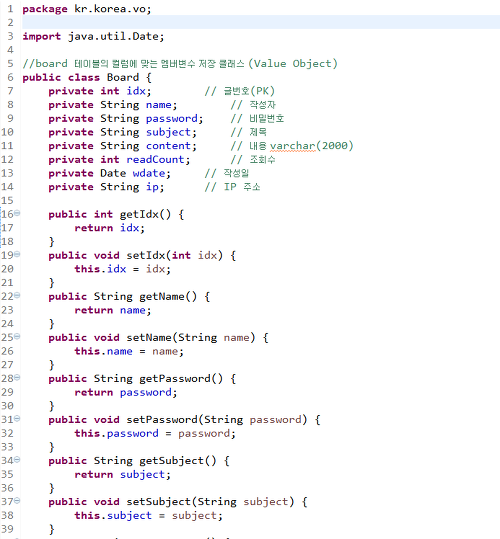Screen dimensions: 500x539
Task: Click the 'String subject' parameter on line 37
Action: coord(243,502)
